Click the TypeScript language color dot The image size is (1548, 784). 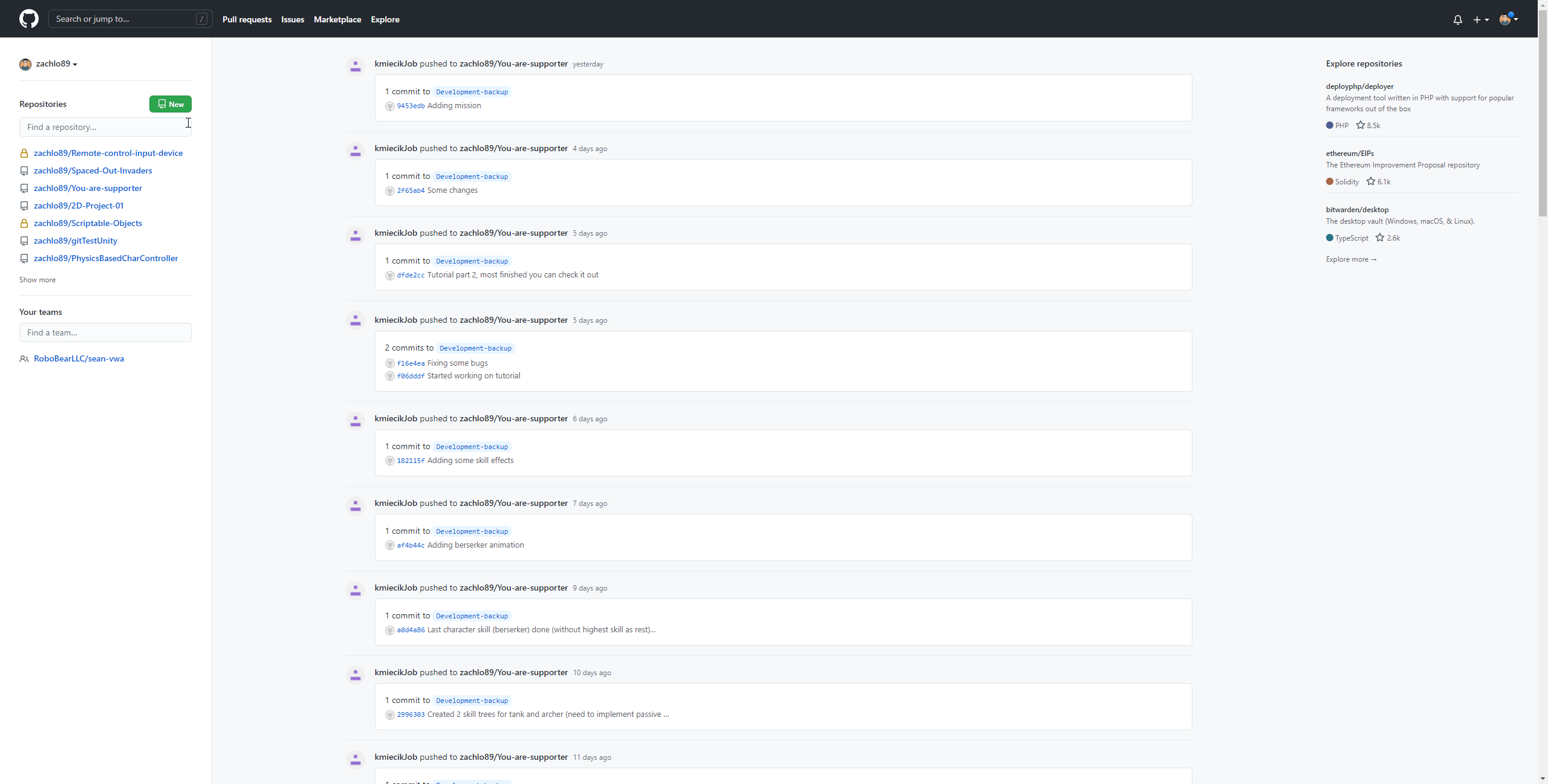coord(1330,238)
